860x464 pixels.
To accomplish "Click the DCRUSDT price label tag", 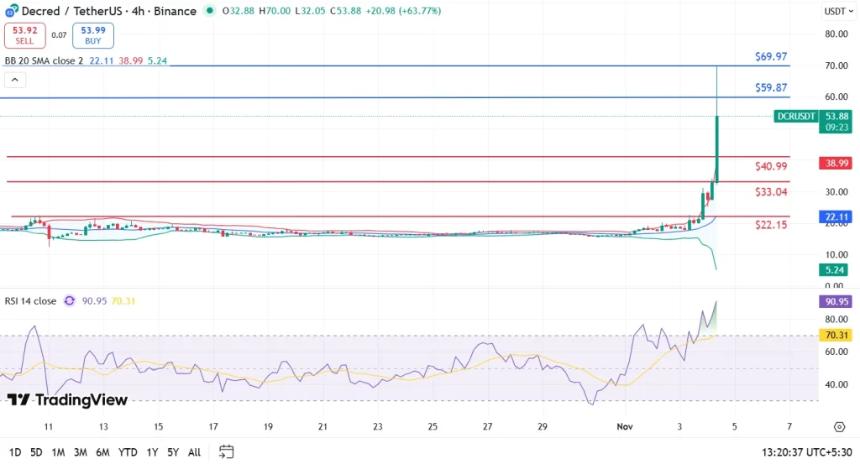I will (x=797, y=117).
